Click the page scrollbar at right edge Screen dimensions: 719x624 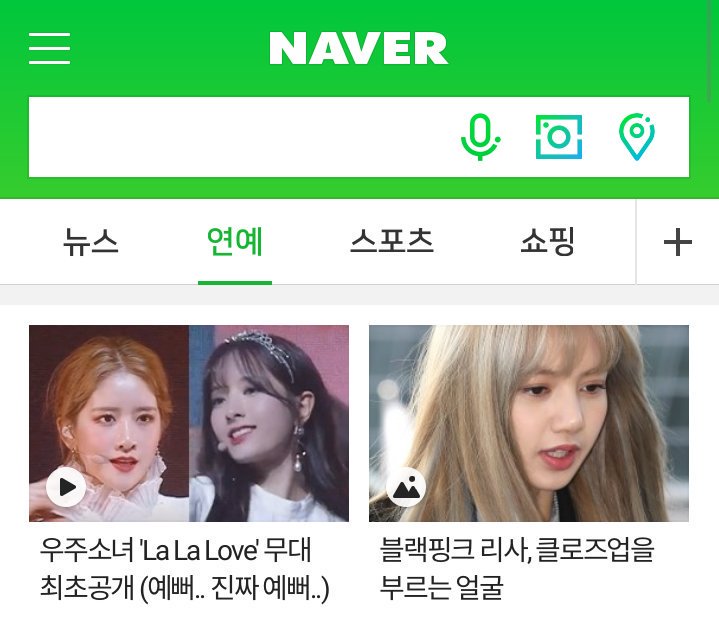(x=710, y=50)
